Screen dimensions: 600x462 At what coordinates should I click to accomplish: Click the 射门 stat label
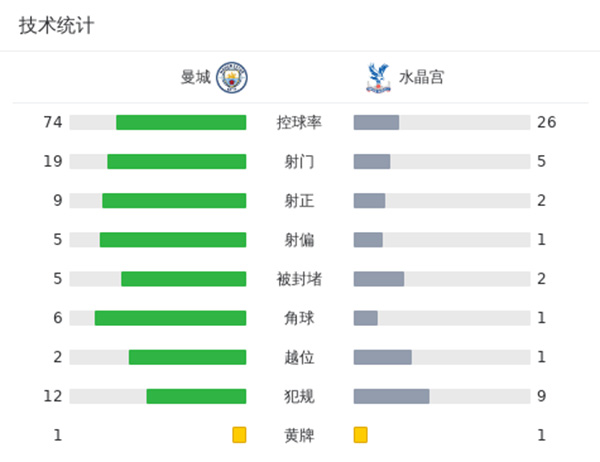click(x=299, y=162)
